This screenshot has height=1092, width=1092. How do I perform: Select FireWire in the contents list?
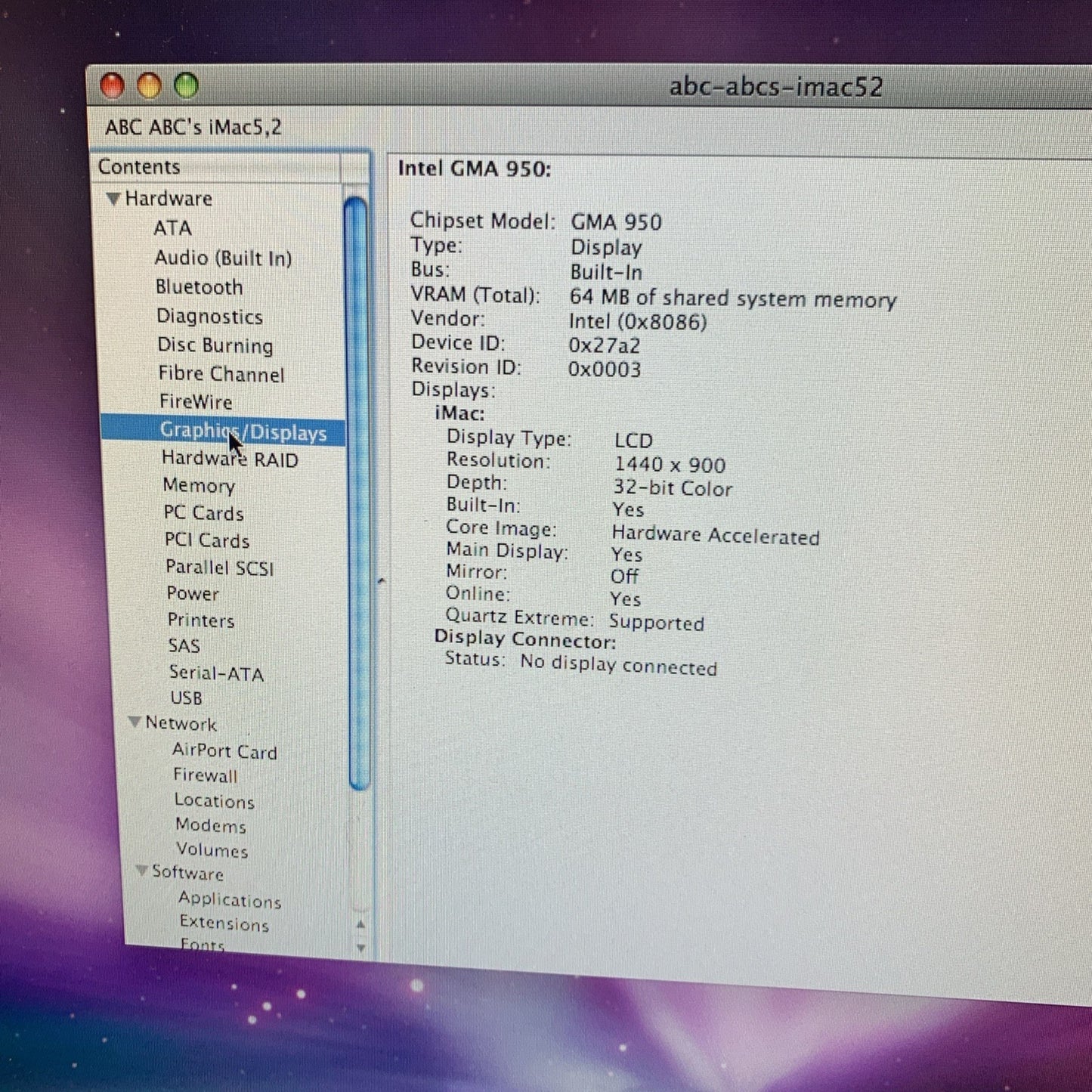click(196, 402)
